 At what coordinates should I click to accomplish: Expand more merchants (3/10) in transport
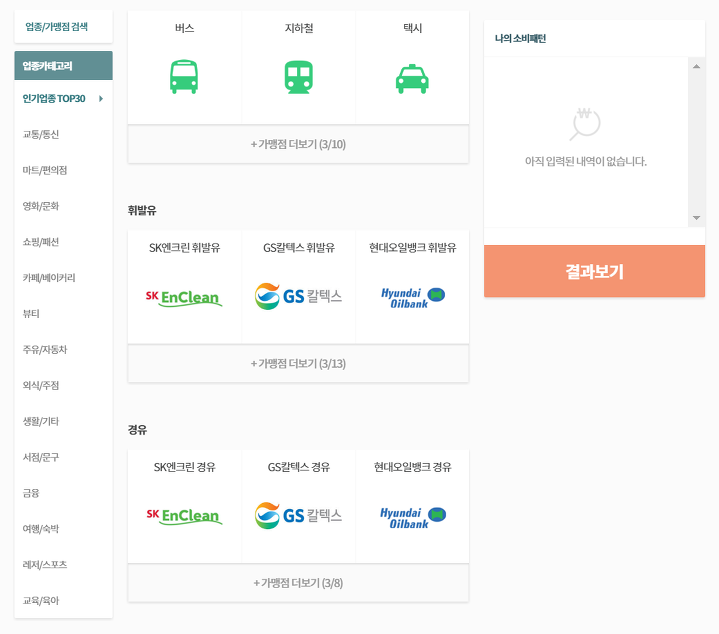pos(298,144)
